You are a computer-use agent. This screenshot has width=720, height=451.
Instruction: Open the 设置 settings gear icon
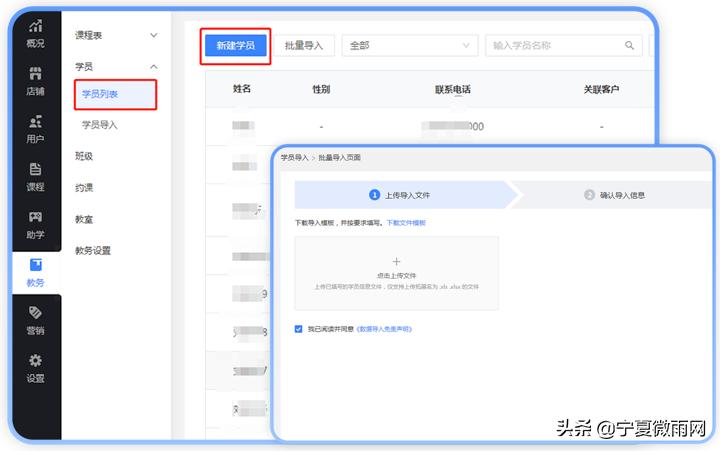click(35, 361)
